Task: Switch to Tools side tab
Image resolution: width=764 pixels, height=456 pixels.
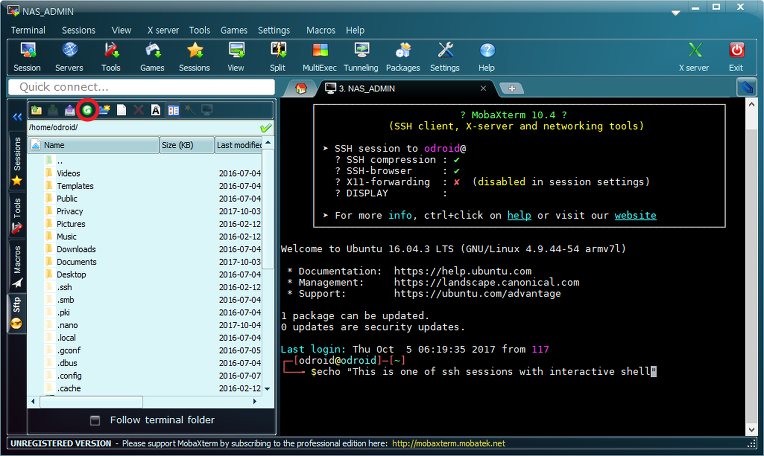Action: click(x=17, y=216)
